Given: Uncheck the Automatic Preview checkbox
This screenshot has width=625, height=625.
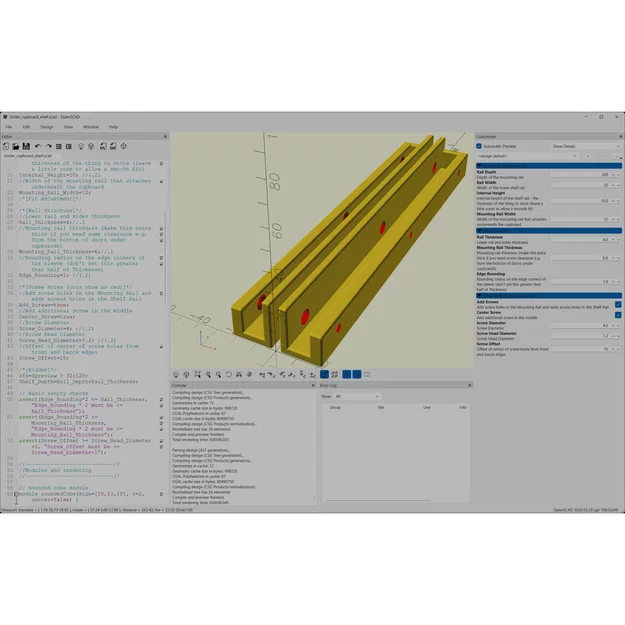Looking at the screenshot, I should [479, 146].
